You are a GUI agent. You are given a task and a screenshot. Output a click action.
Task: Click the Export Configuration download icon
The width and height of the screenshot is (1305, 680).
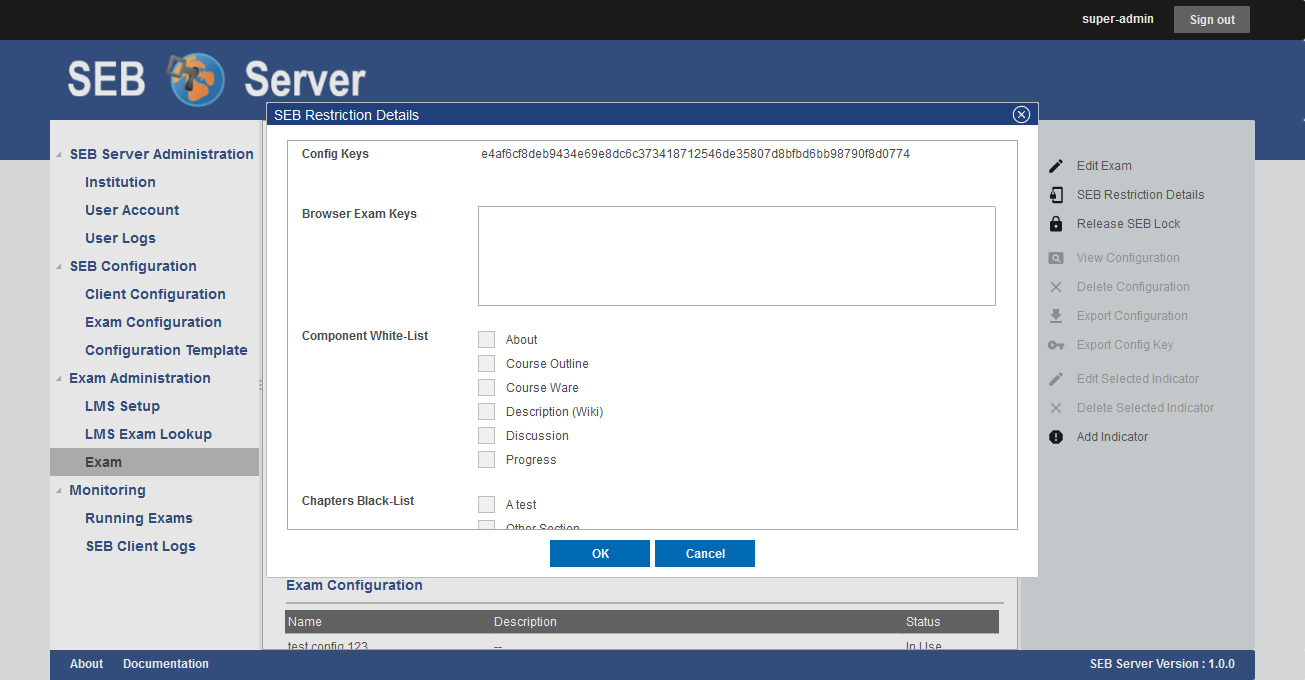[x=1056, y=316]
